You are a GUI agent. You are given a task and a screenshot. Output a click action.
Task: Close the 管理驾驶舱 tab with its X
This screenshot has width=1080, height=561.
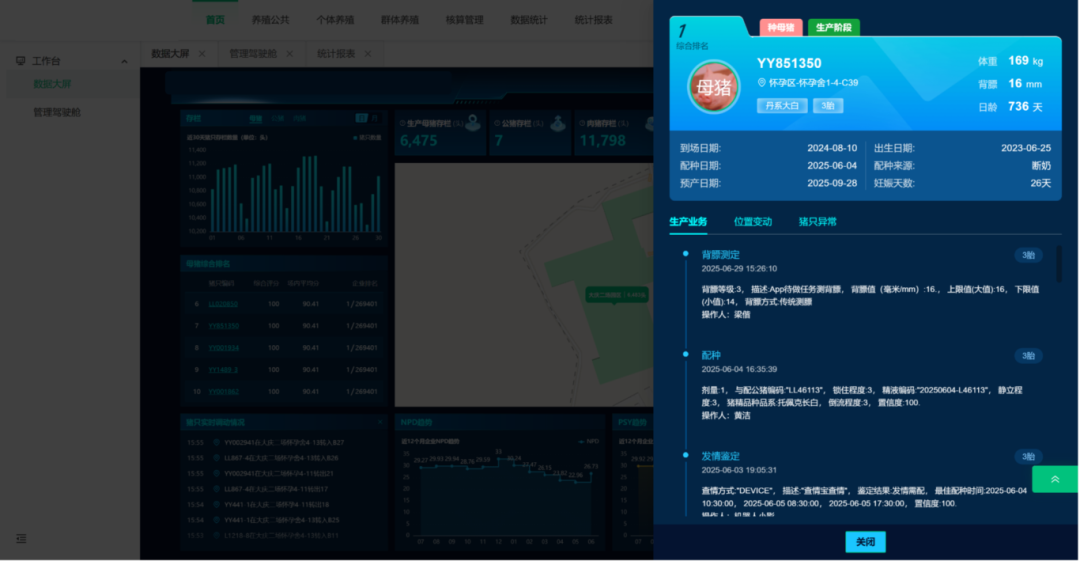click(x=289, y=54)
